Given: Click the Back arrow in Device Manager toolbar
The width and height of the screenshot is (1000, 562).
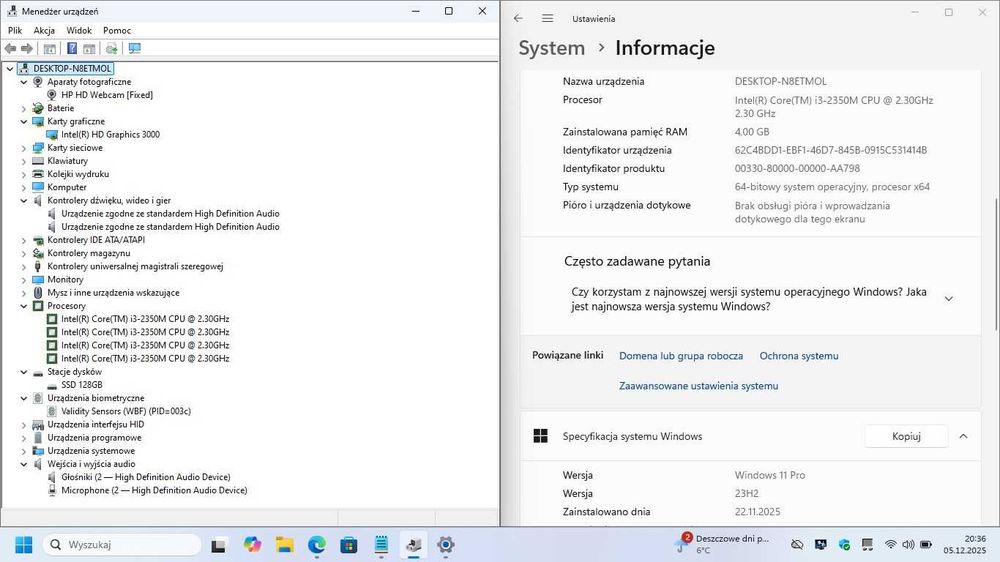Looking at the screenshot, I should coord(10,48).
